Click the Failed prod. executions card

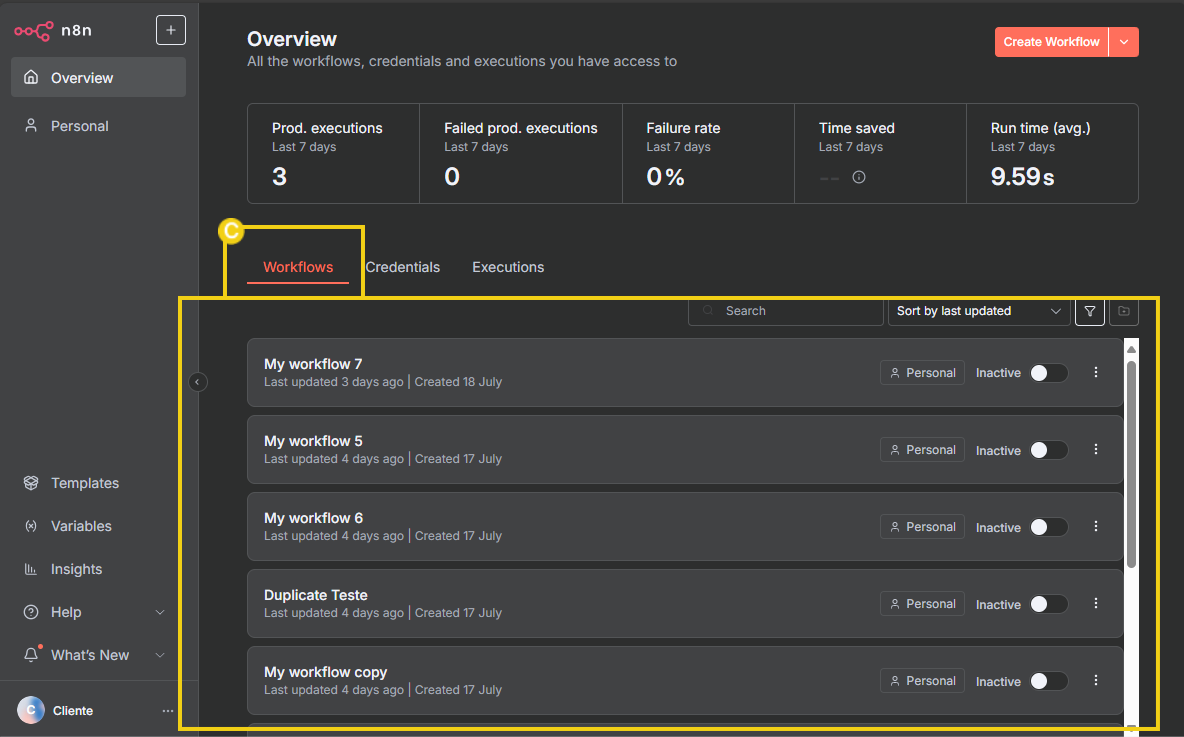[521, 153]
